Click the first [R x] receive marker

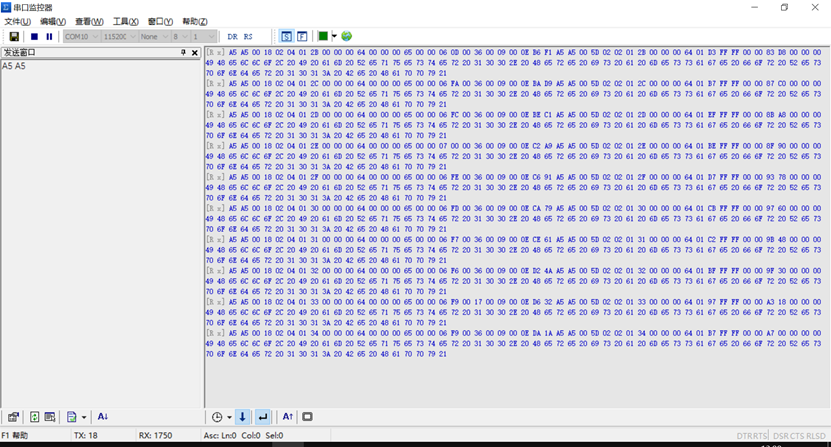coord(215,52)
